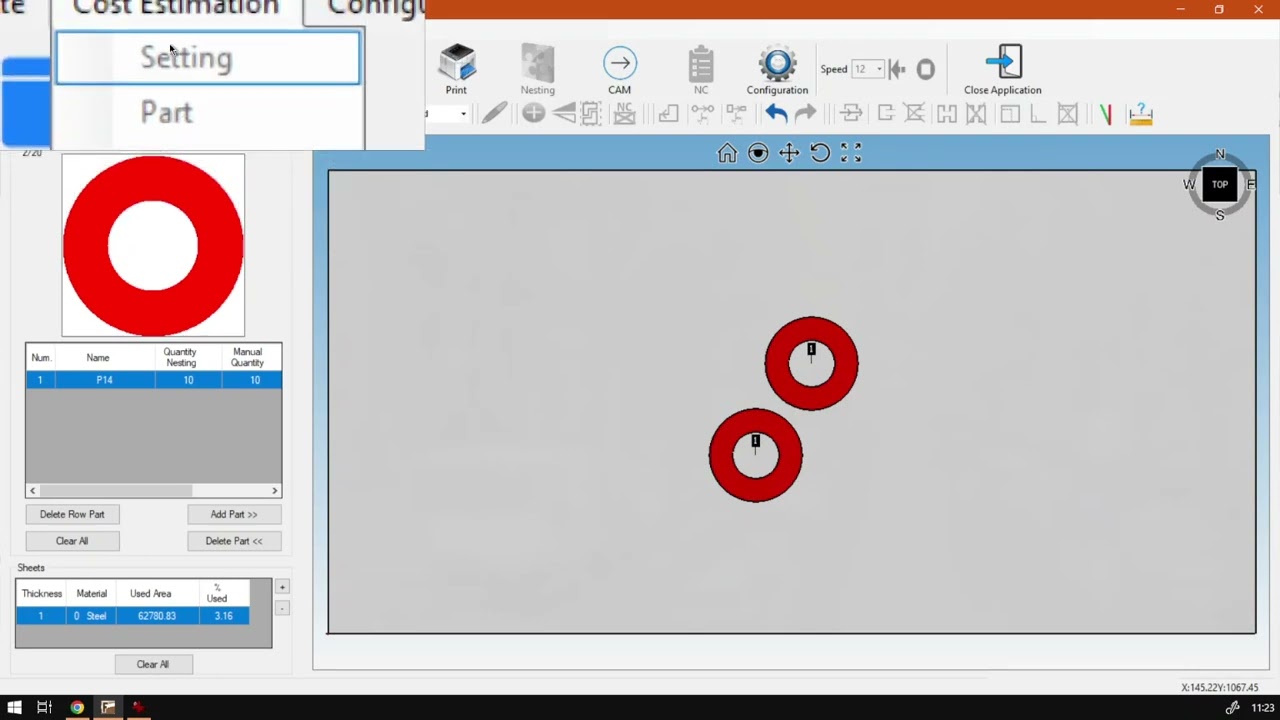
Task: Click 10 in the Quantity Nesting column
Action: coord(188,380)
